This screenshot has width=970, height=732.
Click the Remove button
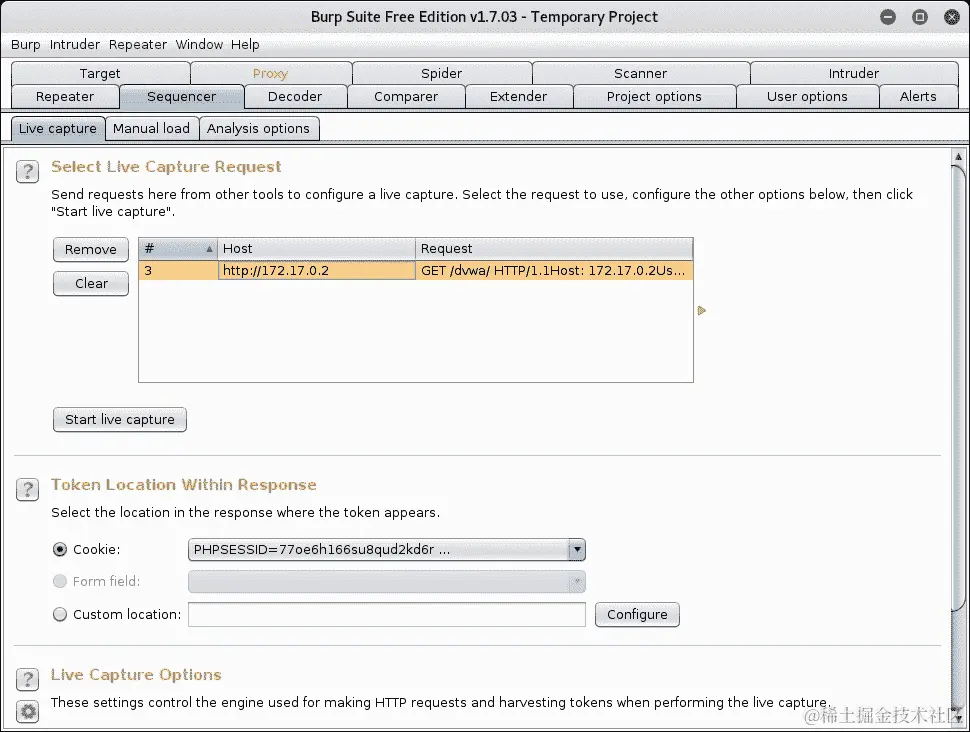tap(91, 249)
